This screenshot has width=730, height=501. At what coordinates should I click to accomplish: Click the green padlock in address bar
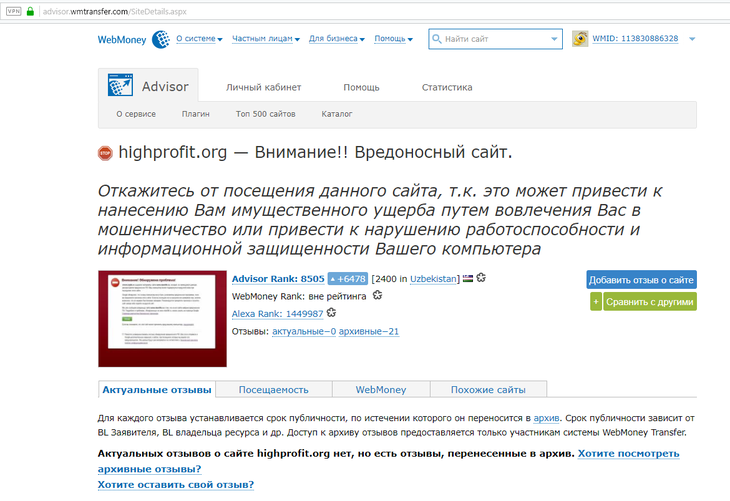(x=31, y=11)
